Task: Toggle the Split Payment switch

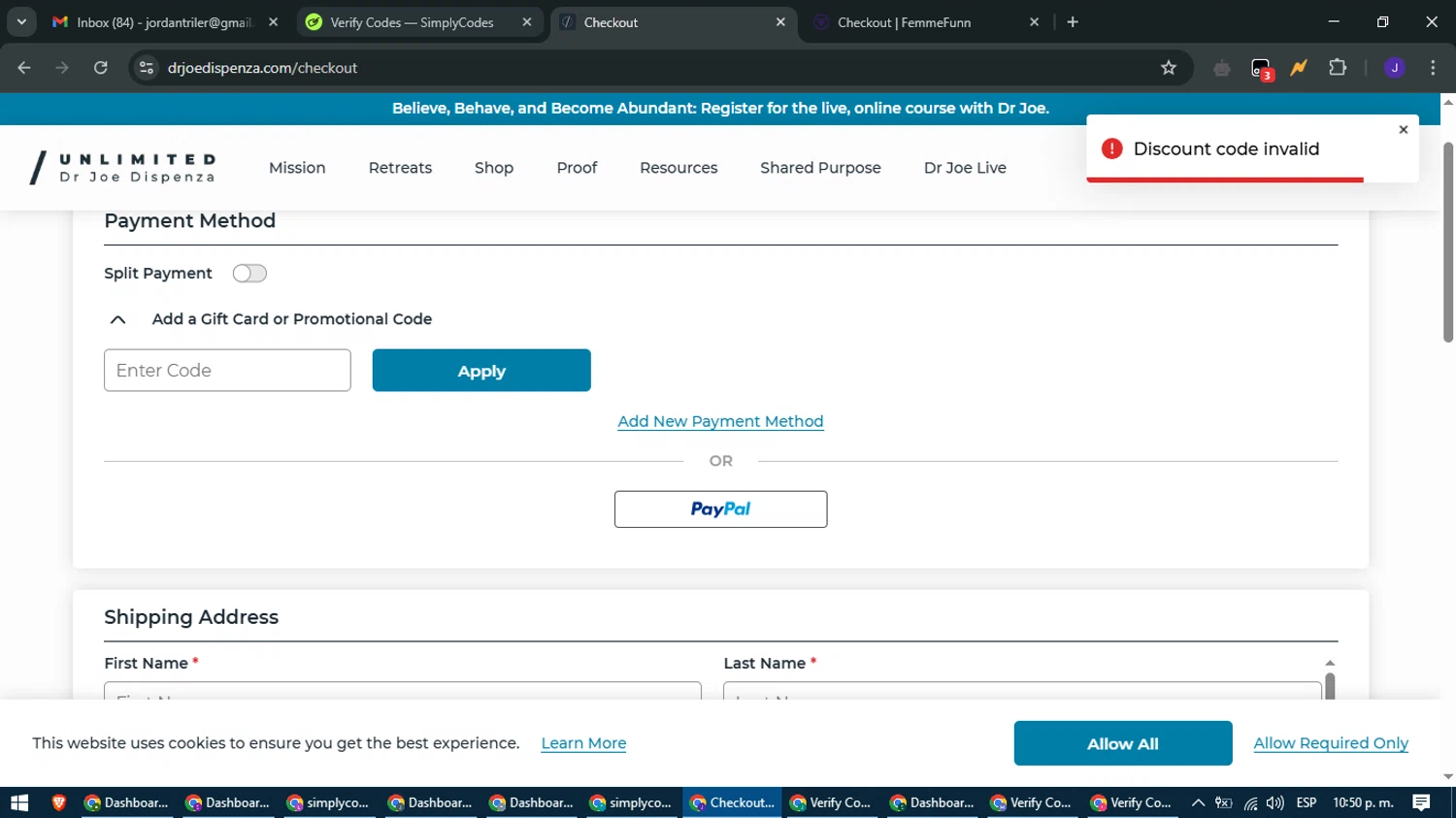Action: (249, 274)
